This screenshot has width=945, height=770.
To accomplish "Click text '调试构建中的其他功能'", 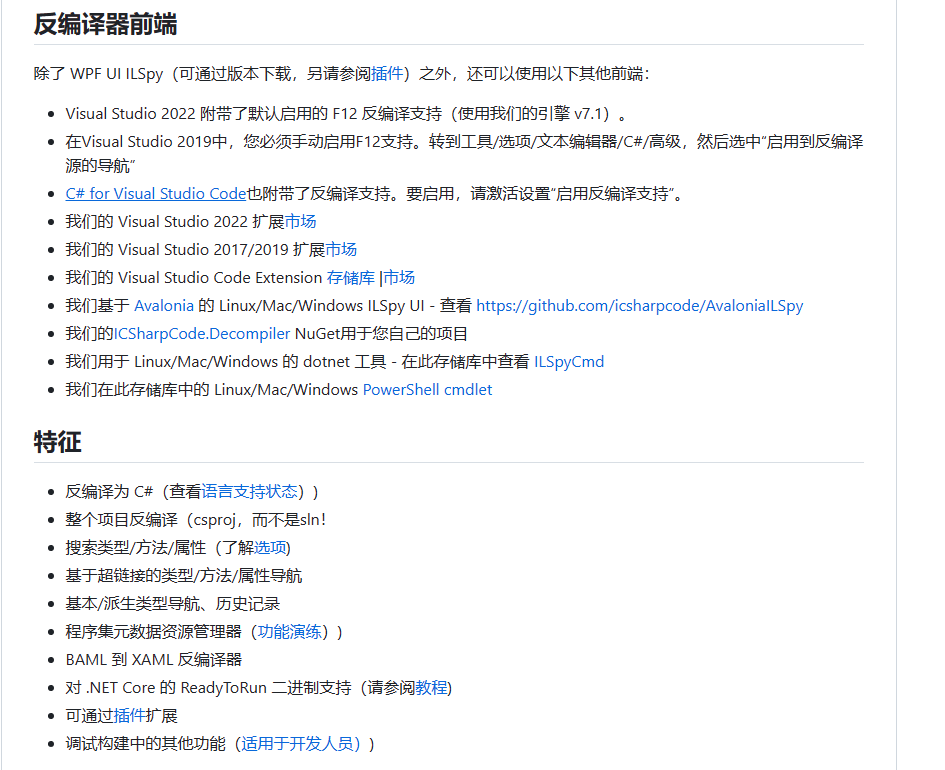I will [145, 744].
